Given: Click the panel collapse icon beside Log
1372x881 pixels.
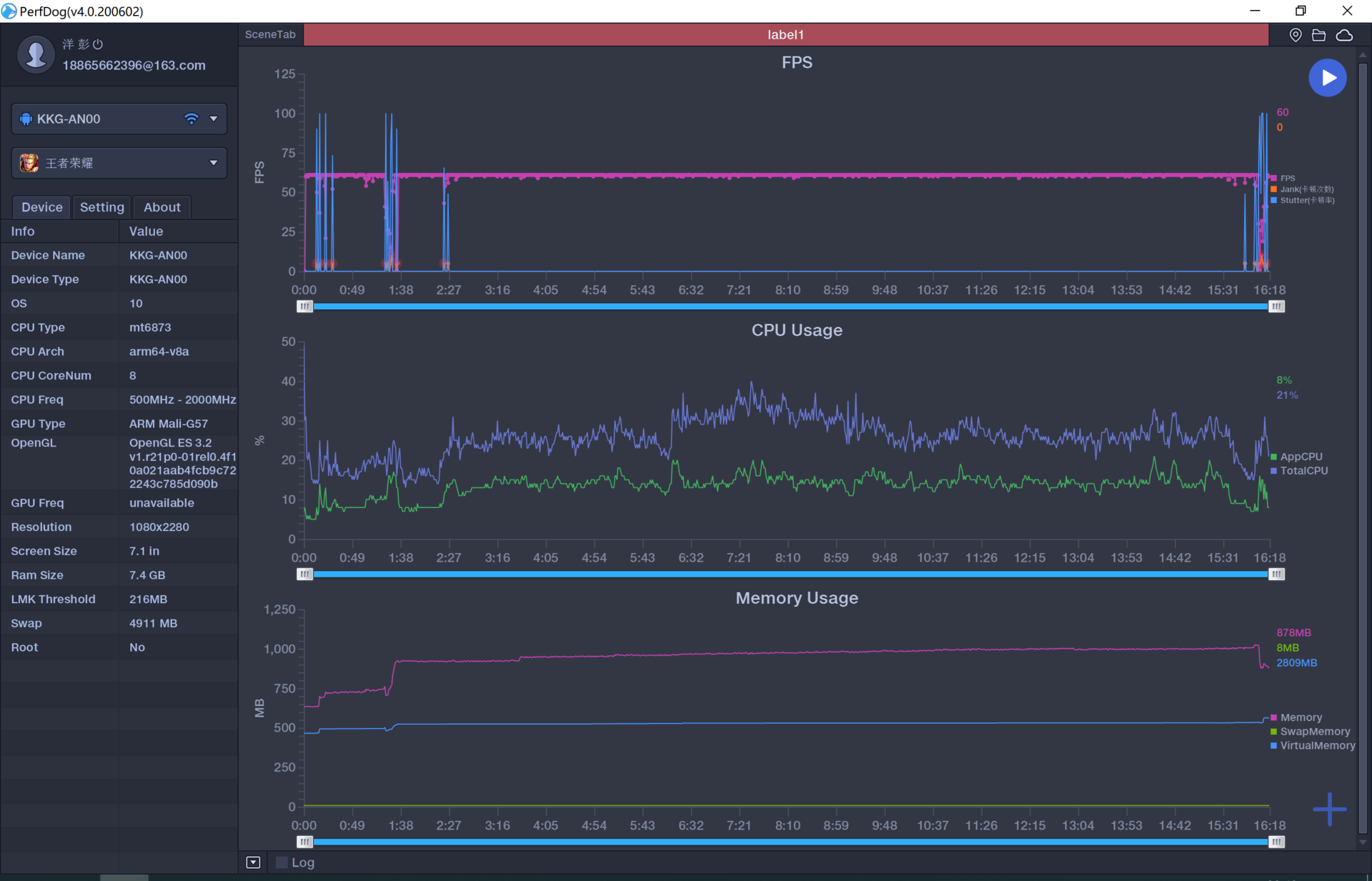Looking at the screenshot, I should 253,862.
